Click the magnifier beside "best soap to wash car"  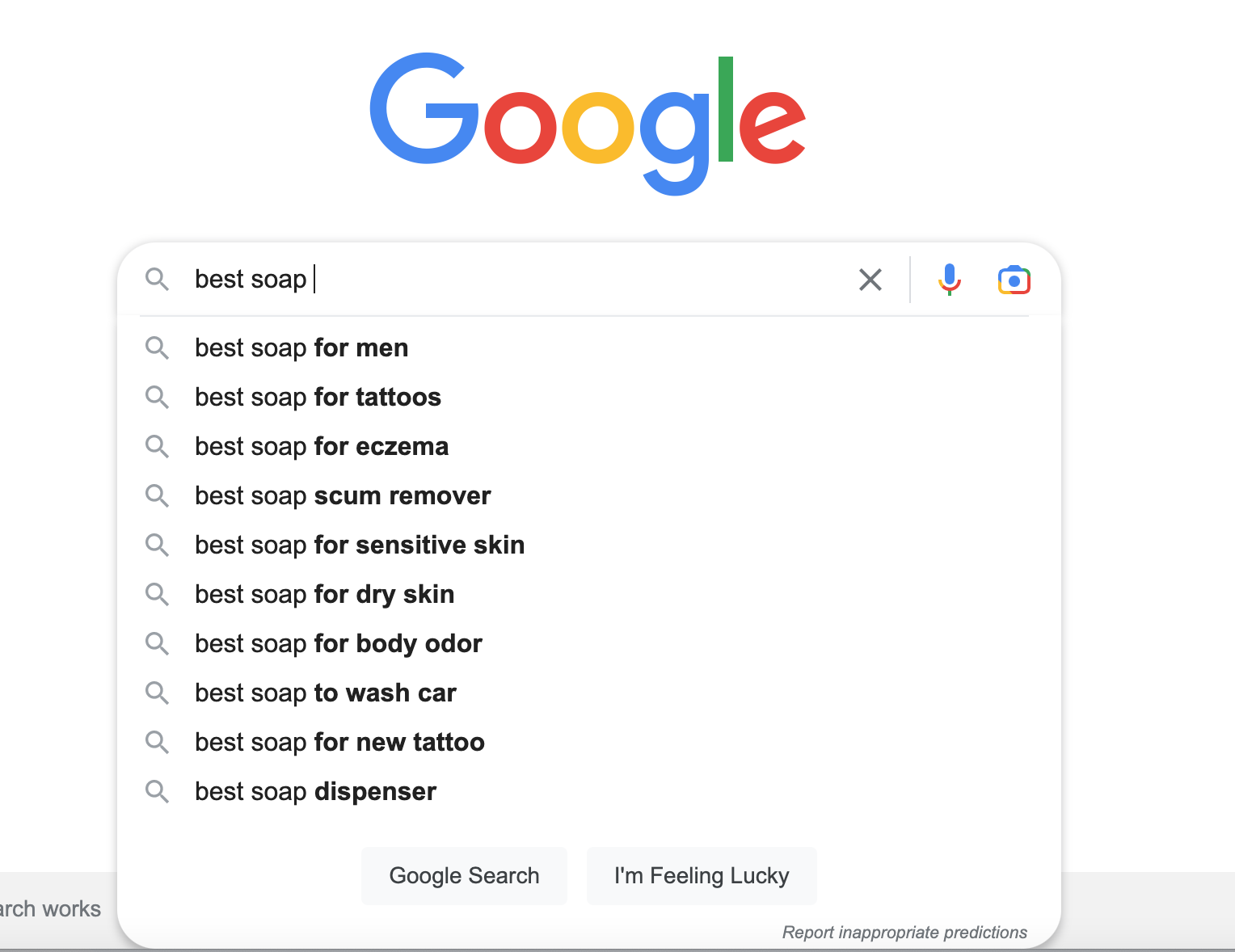[157, 693]
